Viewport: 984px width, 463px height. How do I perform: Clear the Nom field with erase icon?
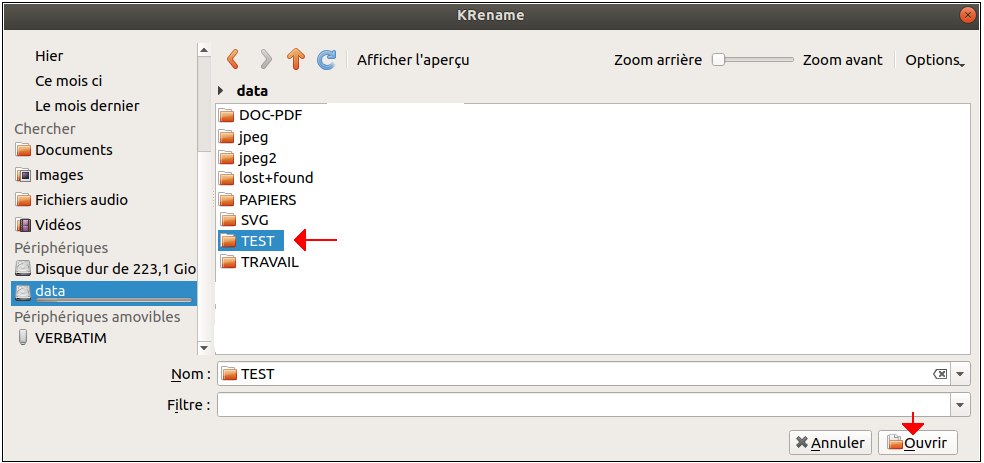pyautogui.click(x=940, y=374)
